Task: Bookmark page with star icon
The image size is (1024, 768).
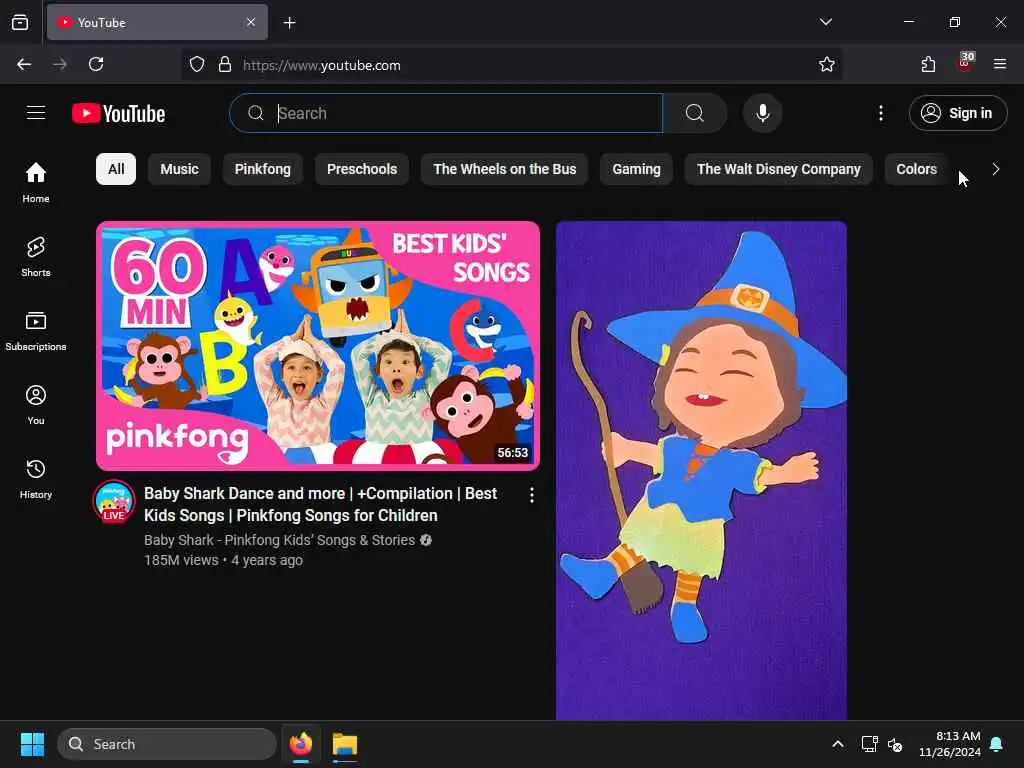Action: (827, 64)
